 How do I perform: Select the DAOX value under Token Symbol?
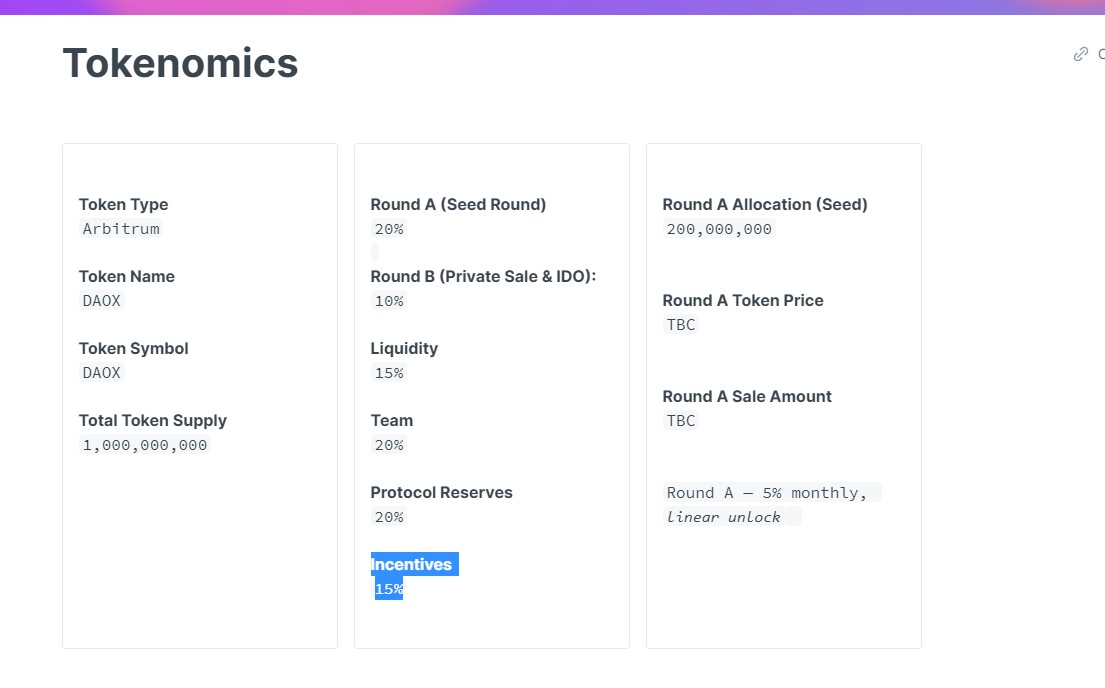[x=101, y=372]
